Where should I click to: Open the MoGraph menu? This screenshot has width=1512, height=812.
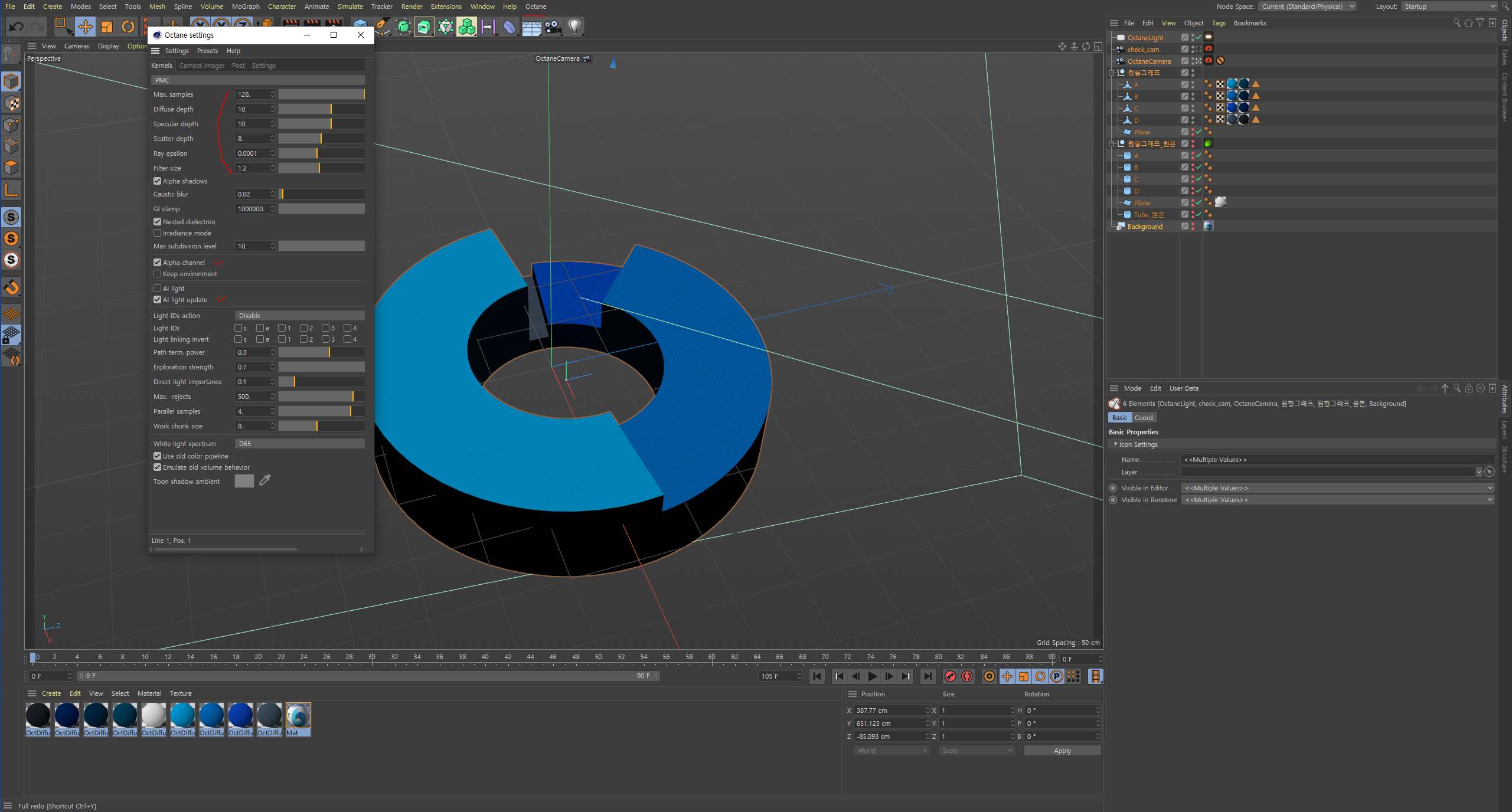click(246, 6)
